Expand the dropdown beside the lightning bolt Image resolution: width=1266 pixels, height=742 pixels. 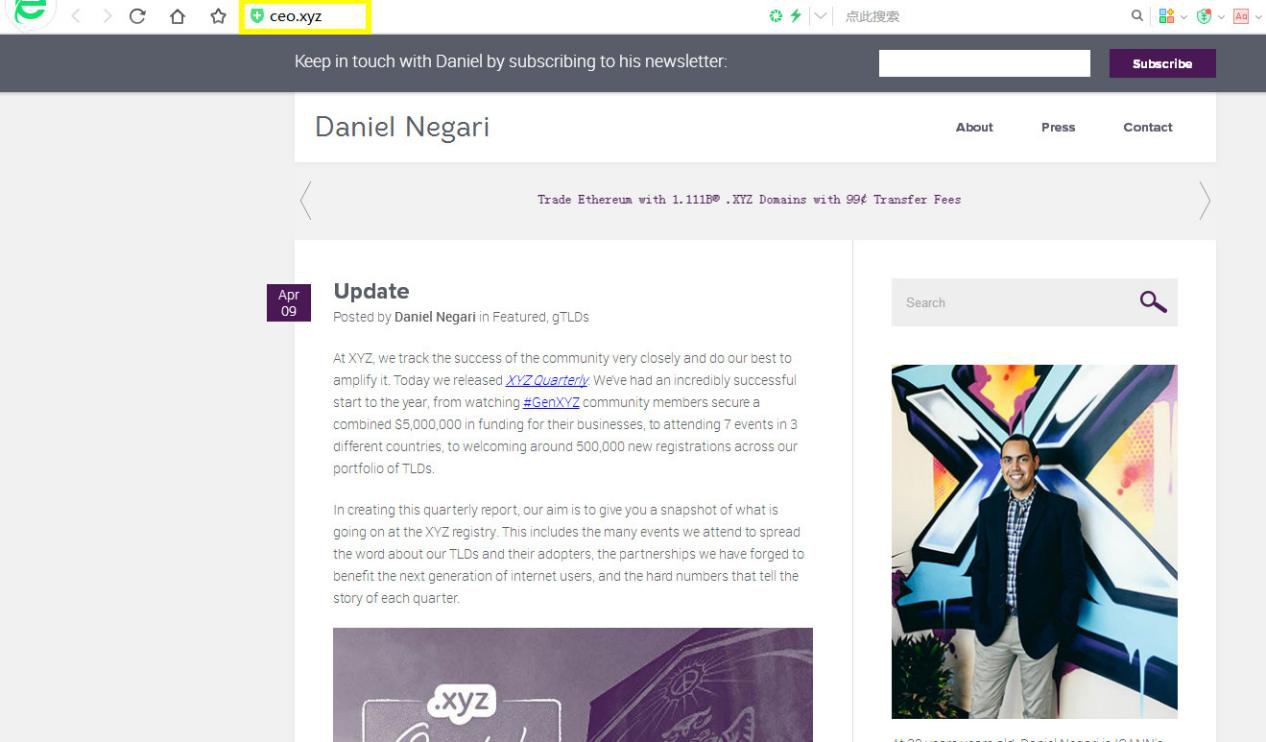click(821, 16)
